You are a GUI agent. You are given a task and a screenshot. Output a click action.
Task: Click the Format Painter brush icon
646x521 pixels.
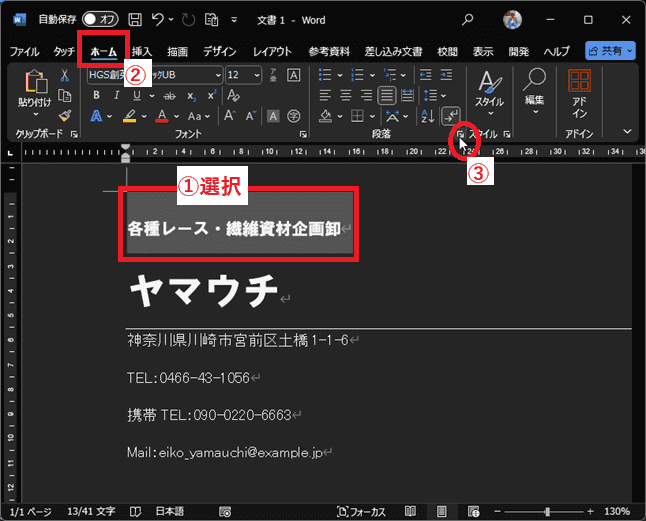coord(64,115)
